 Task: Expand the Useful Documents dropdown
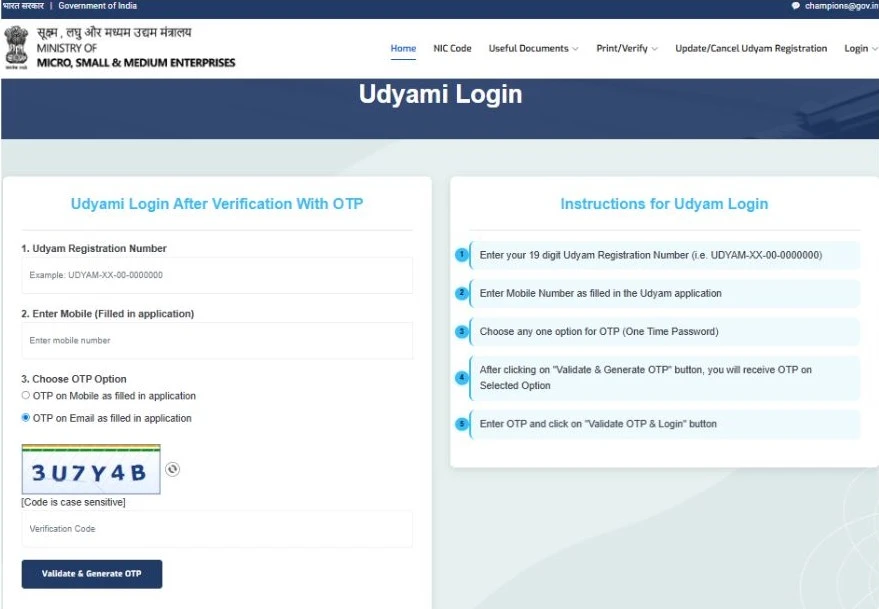(533, 48)
